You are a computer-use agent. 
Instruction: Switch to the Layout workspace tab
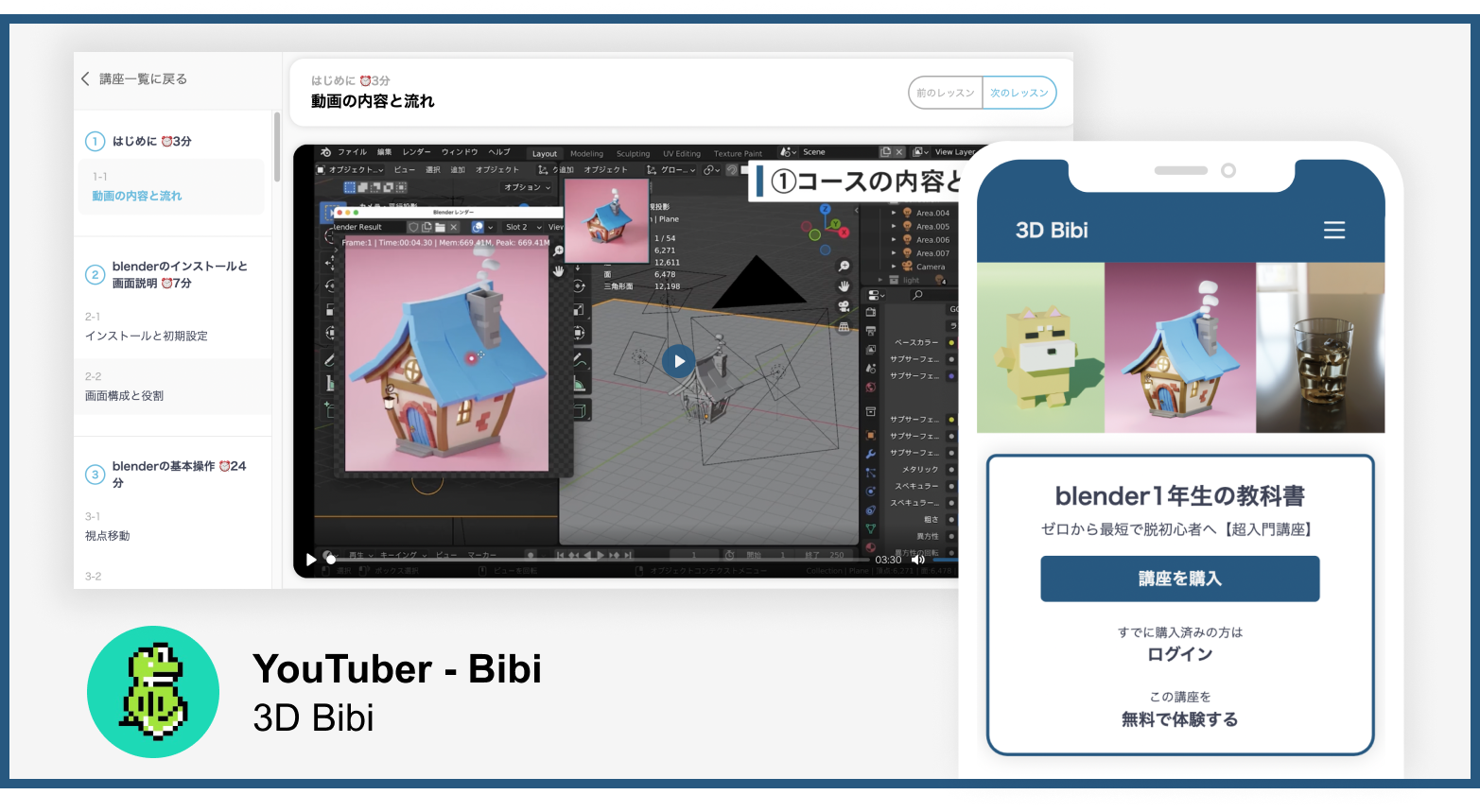(x=545, y=153)
